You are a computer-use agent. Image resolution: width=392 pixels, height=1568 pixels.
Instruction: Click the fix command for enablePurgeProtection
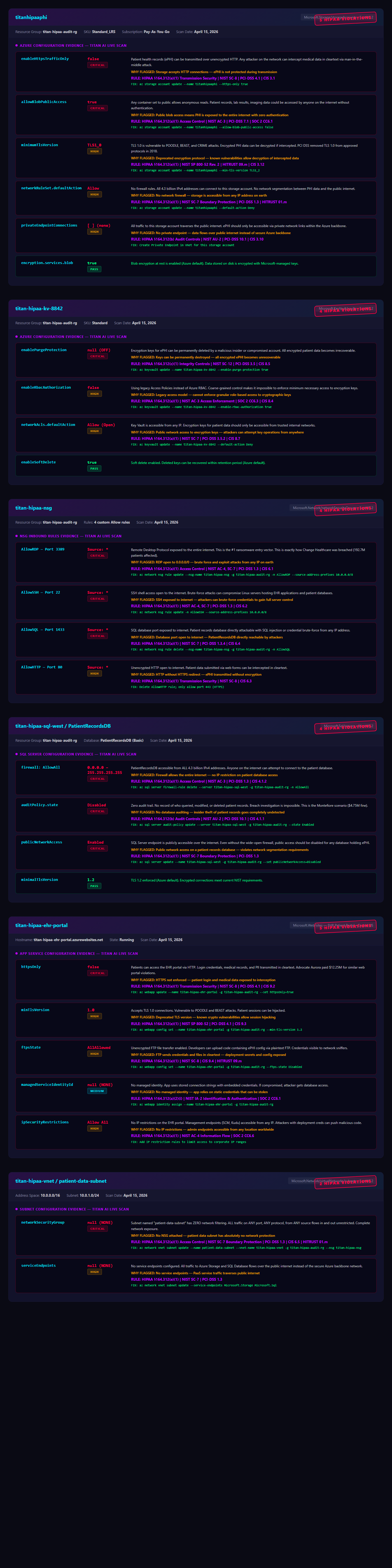coord(199,370)
